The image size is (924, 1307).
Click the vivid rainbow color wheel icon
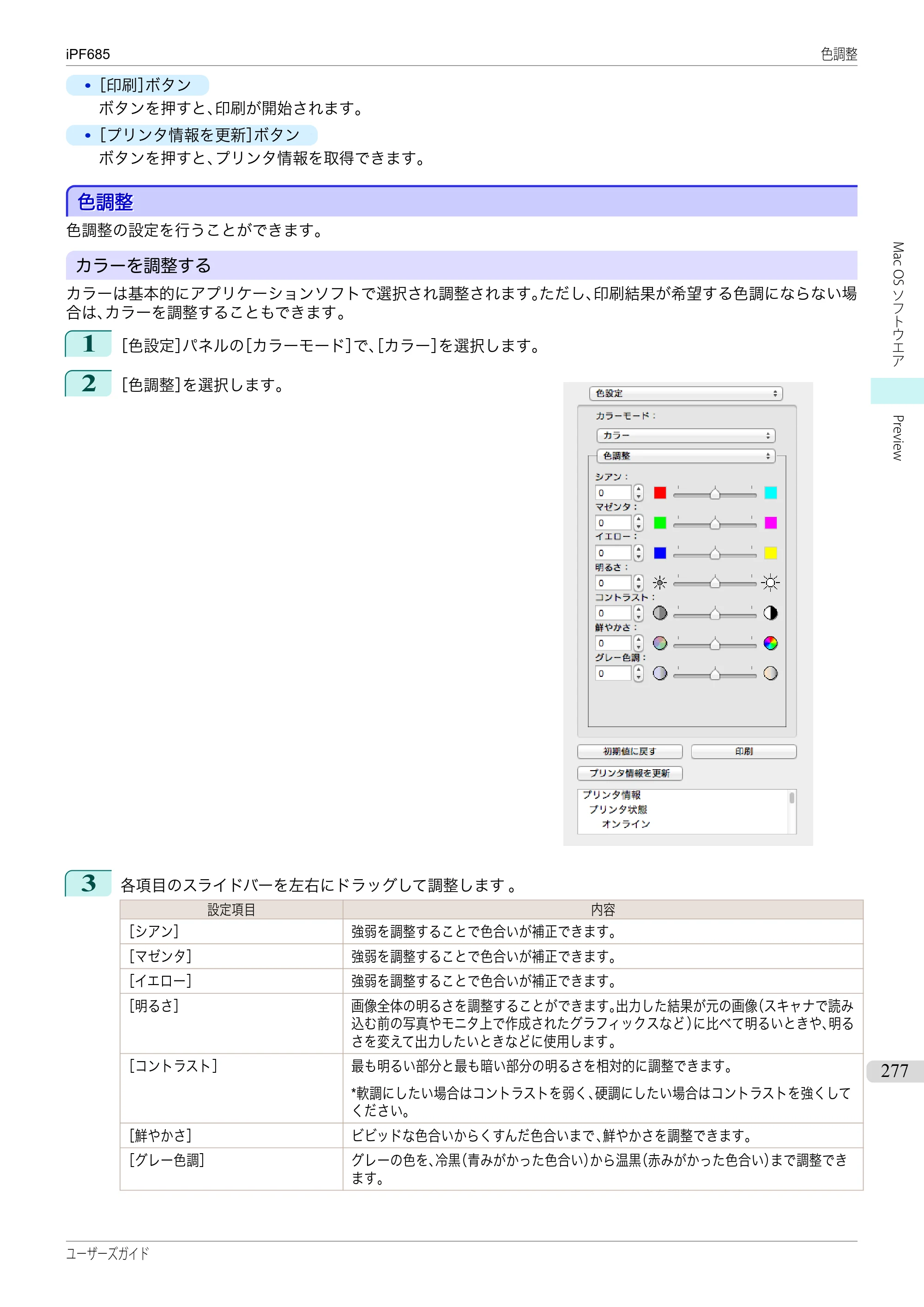[x=770, y=643]
